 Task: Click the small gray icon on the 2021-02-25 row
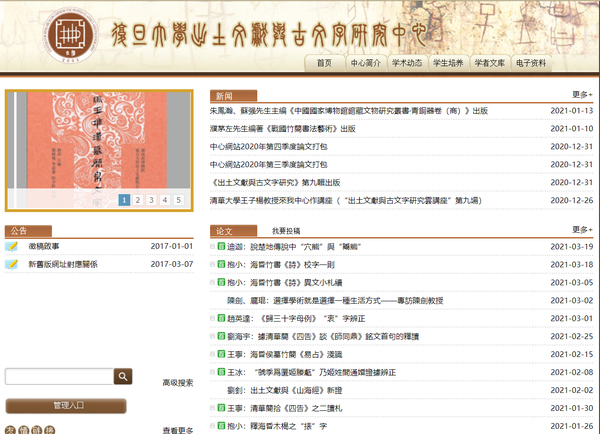212,336
